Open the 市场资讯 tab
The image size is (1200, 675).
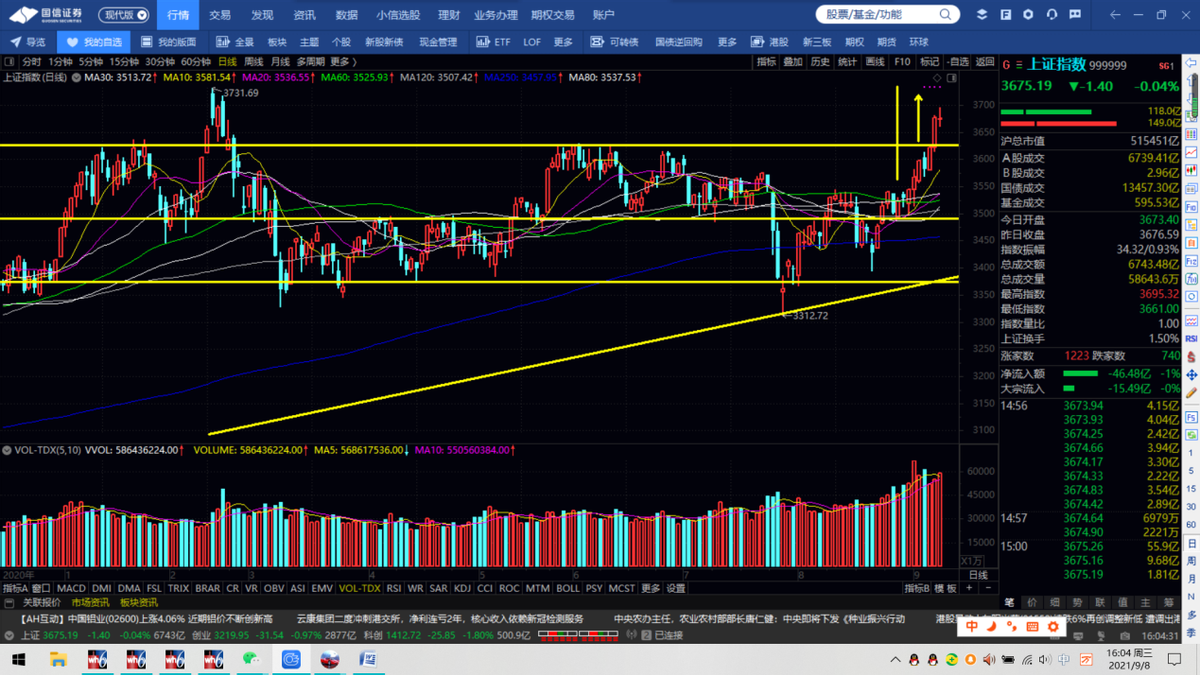click(90, 603)
